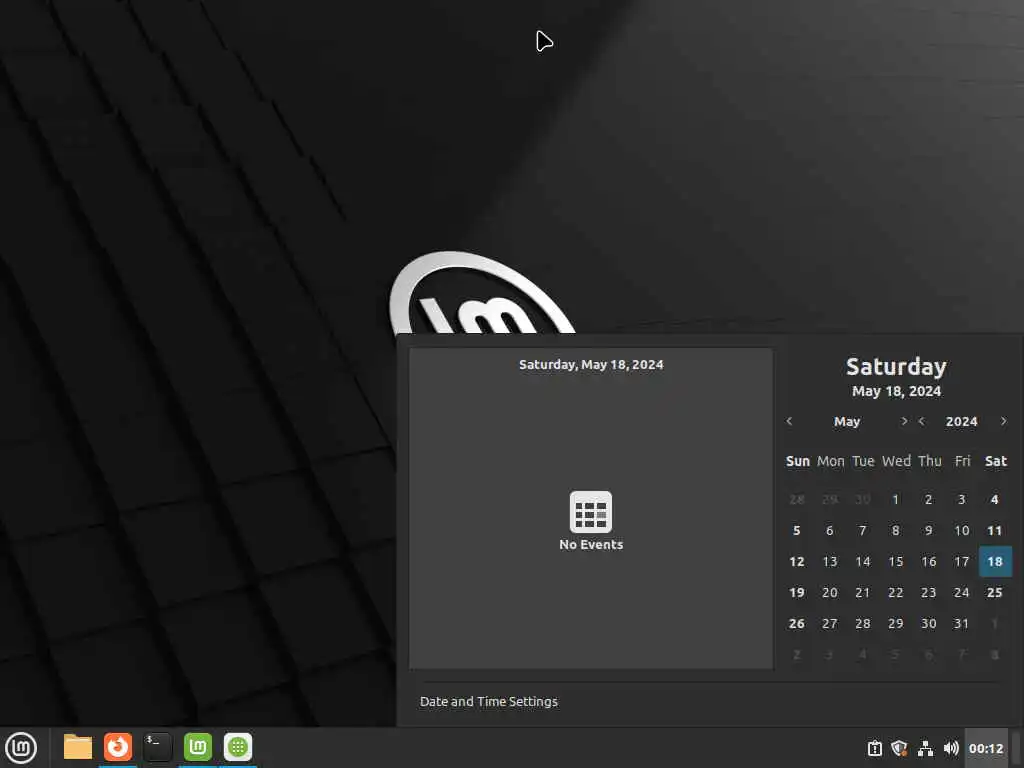
Task: Open the green grid app in taskbar
Action: pos(238,747)
